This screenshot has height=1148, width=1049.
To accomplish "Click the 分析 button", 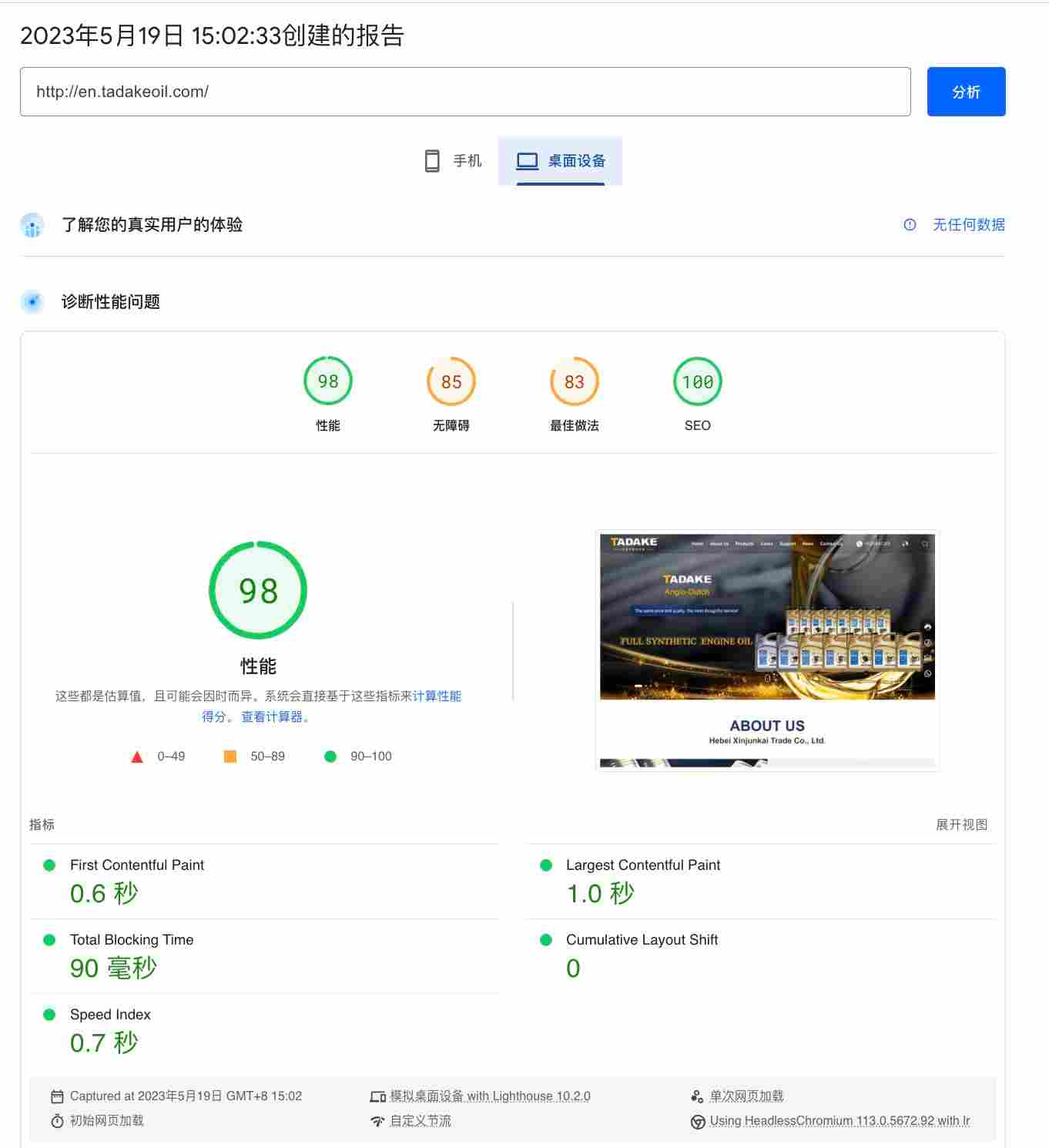I will (x=966, y=91).
